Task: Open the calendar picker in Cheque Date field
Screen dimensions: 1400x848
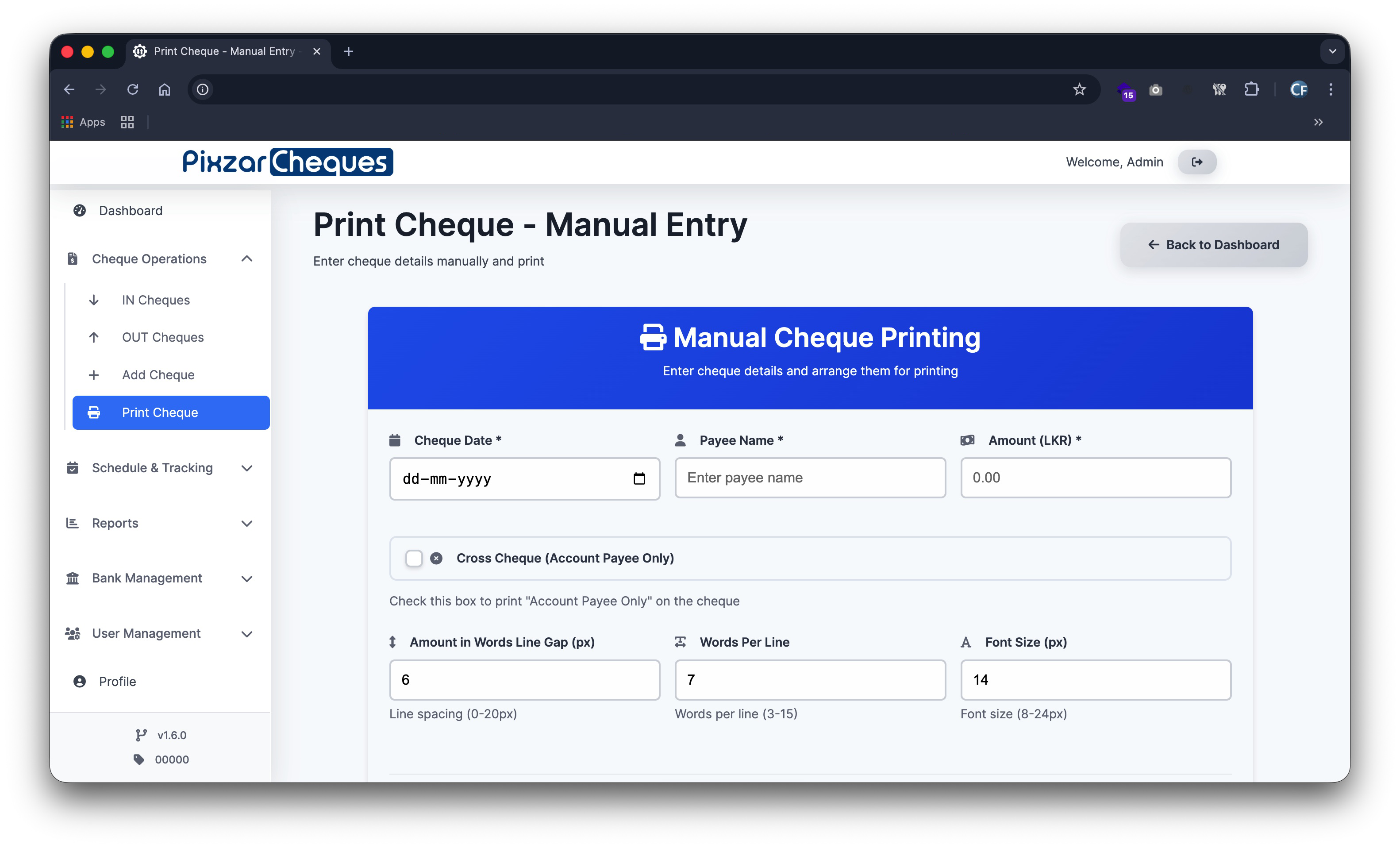Action: coord(638,478)
